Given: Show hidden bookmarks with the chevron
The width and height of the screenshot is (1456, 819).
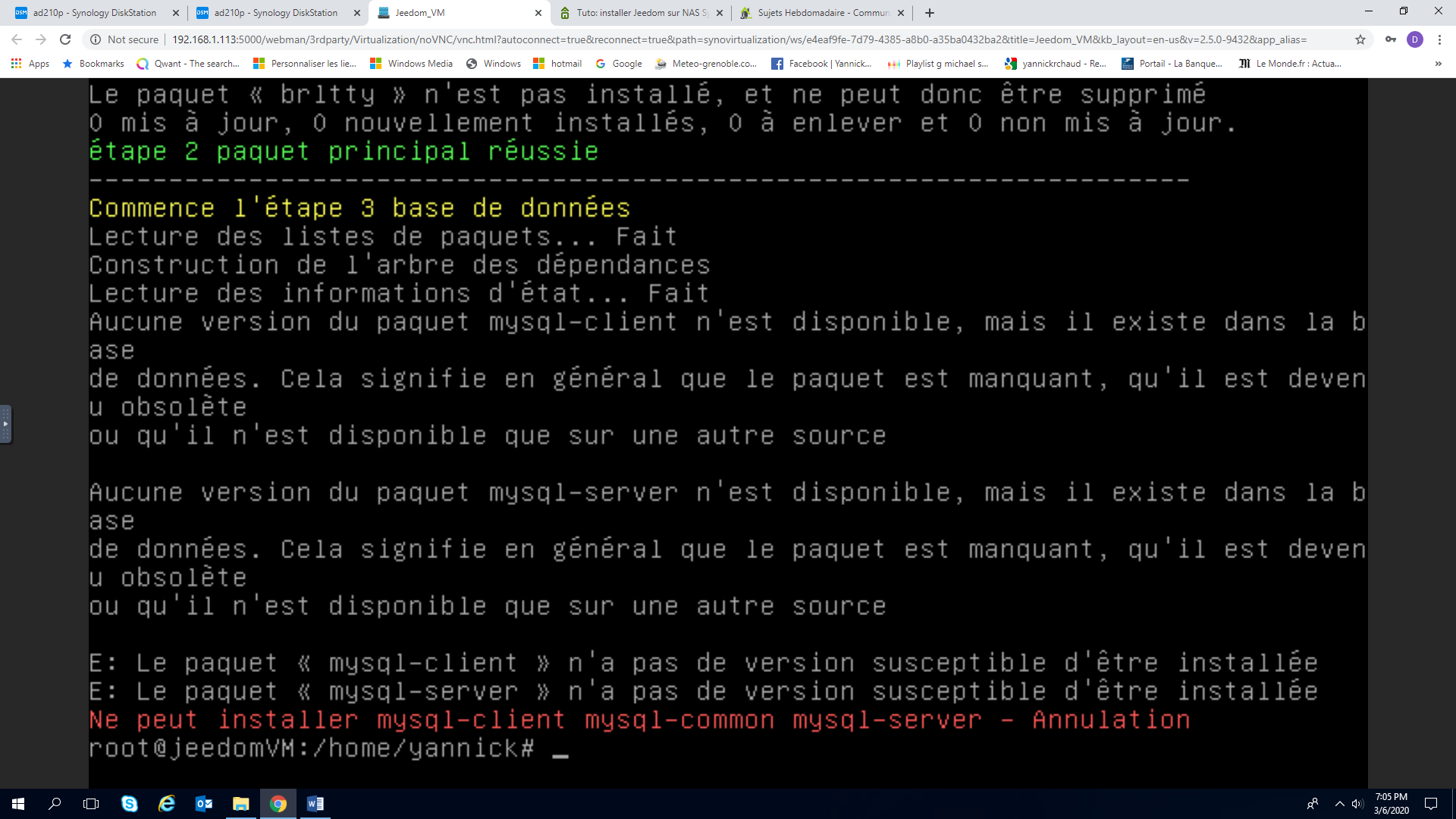Looking at the screenshot, I should point(1438,64).
